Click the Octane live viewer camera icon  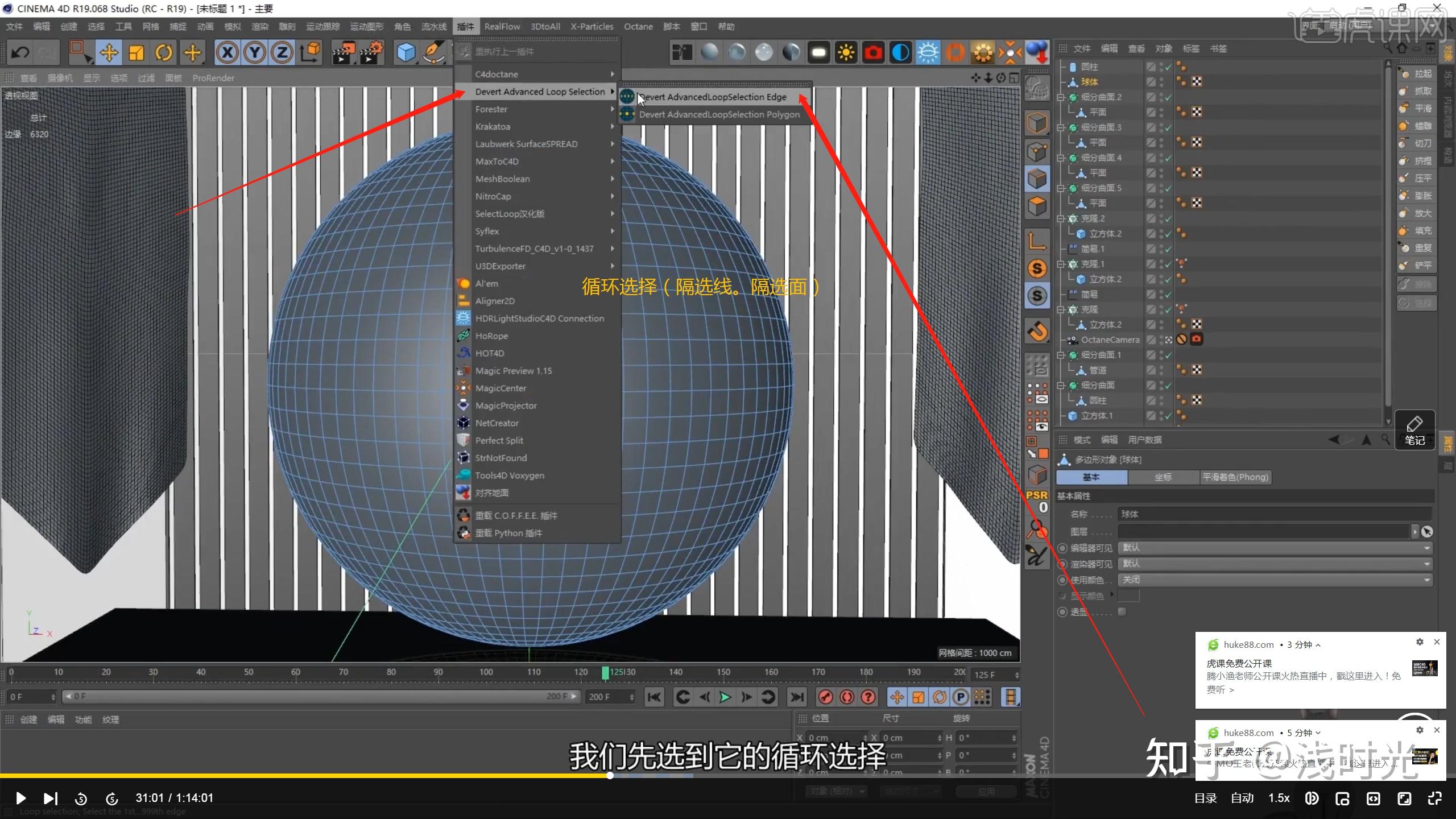[x=874, y=53]
